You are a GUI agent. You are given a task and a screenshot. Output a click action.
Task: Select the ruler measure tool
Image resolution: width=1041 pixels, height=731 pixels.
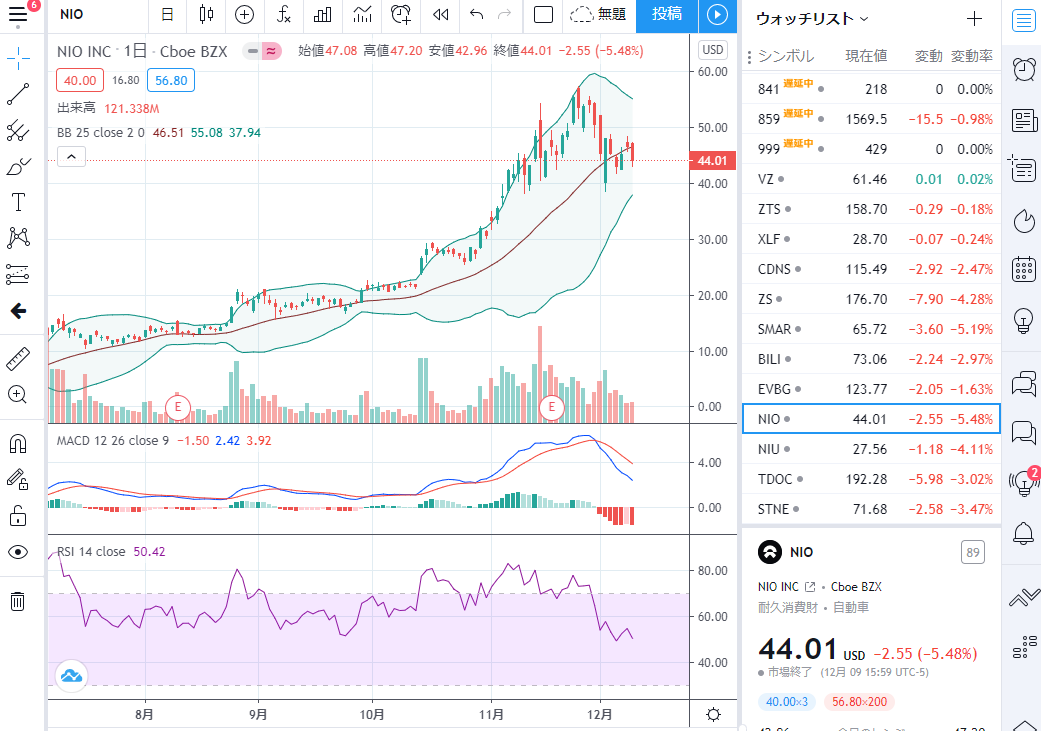pyautogui.click(x=18, y=359)
